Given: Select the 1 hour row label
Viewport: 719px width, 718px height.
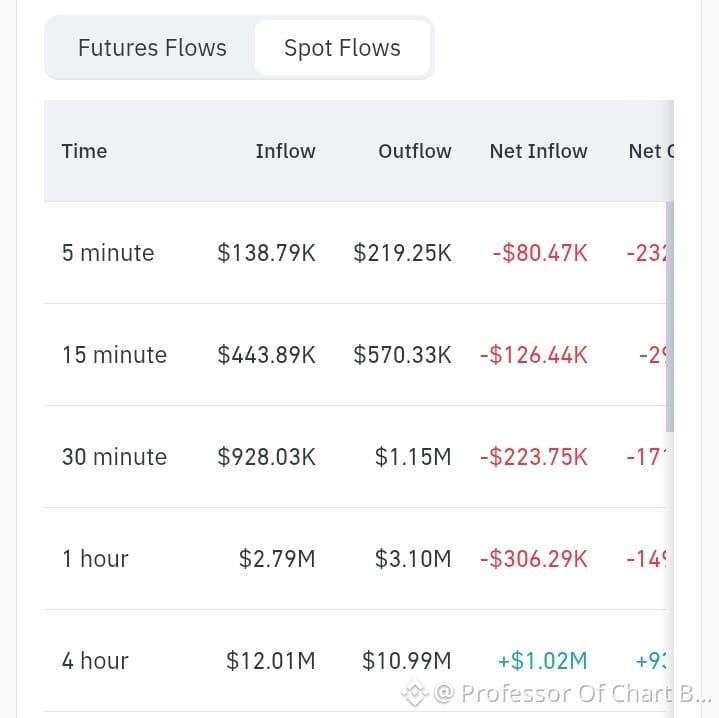Looking at the screenshot, I should pyautogui.click(x=95, y=559).
